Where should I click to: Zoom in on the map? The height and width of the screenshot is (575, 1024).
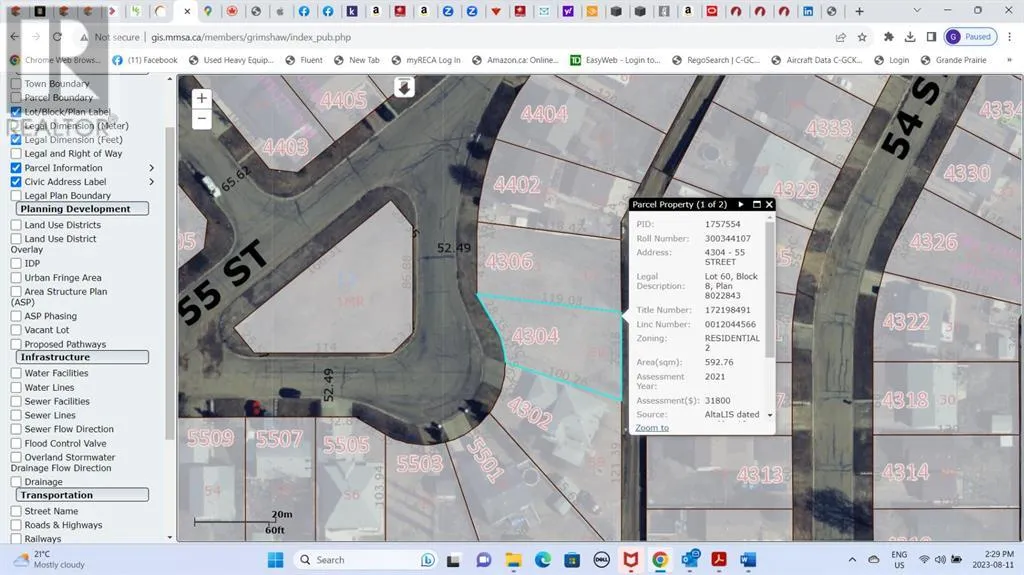click(x=202, y=98)
